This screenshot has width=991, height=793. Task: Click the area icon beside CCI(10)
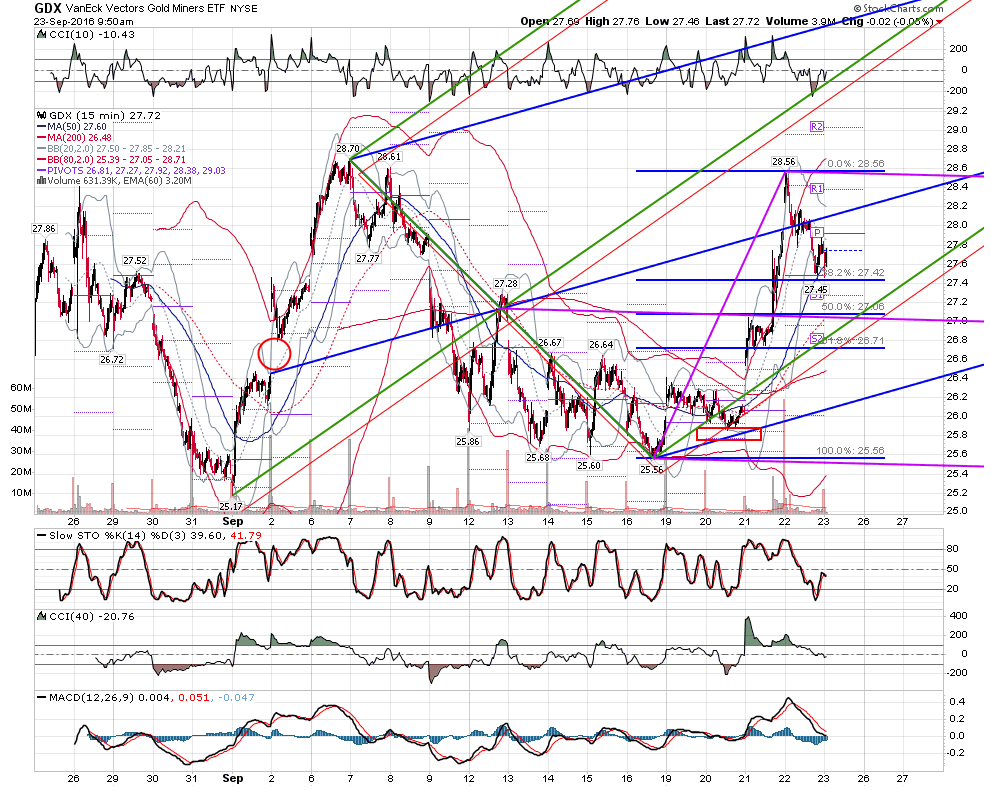pos(42,34)
